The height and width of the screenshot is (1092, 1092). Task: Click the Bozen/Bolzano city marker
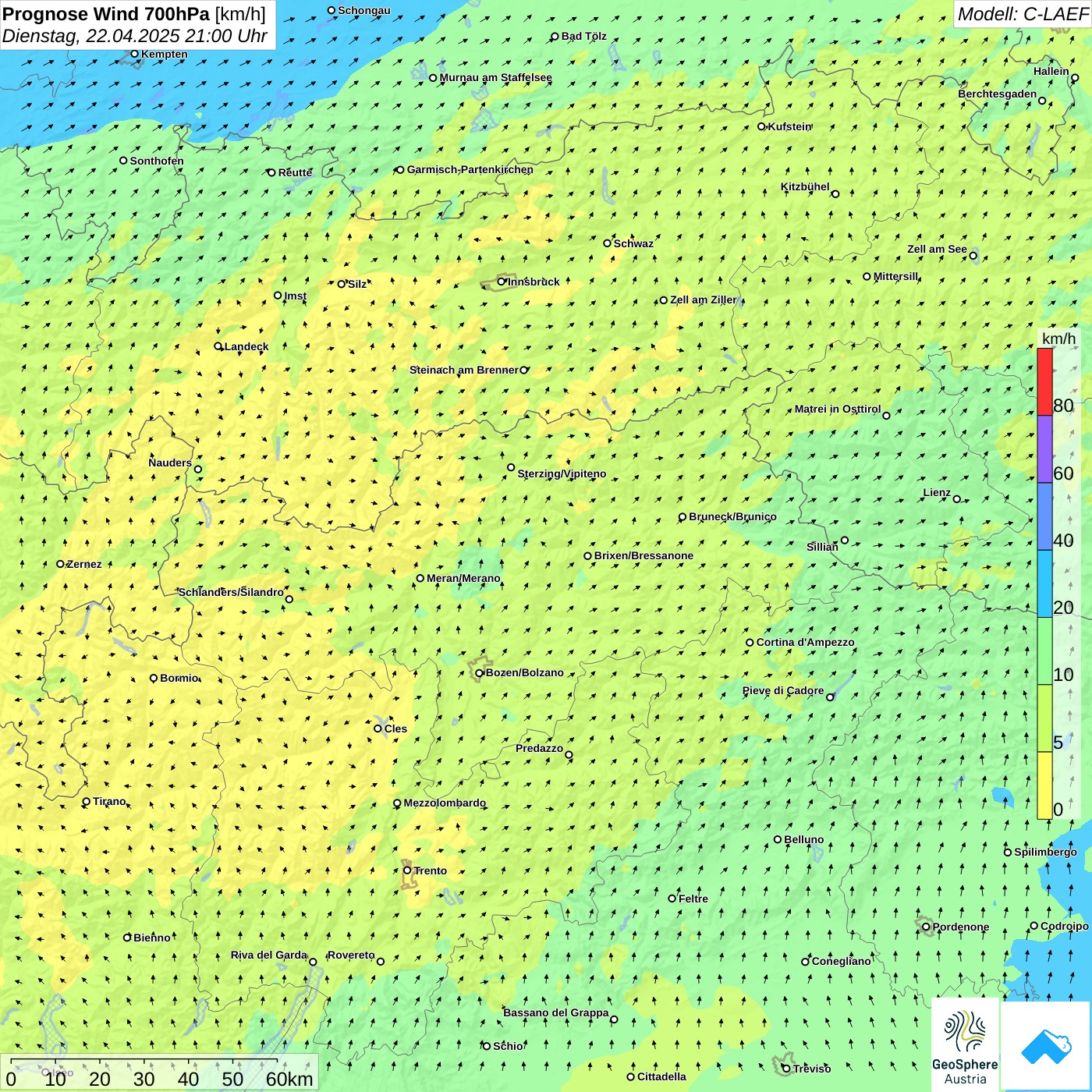click(480, 672)
